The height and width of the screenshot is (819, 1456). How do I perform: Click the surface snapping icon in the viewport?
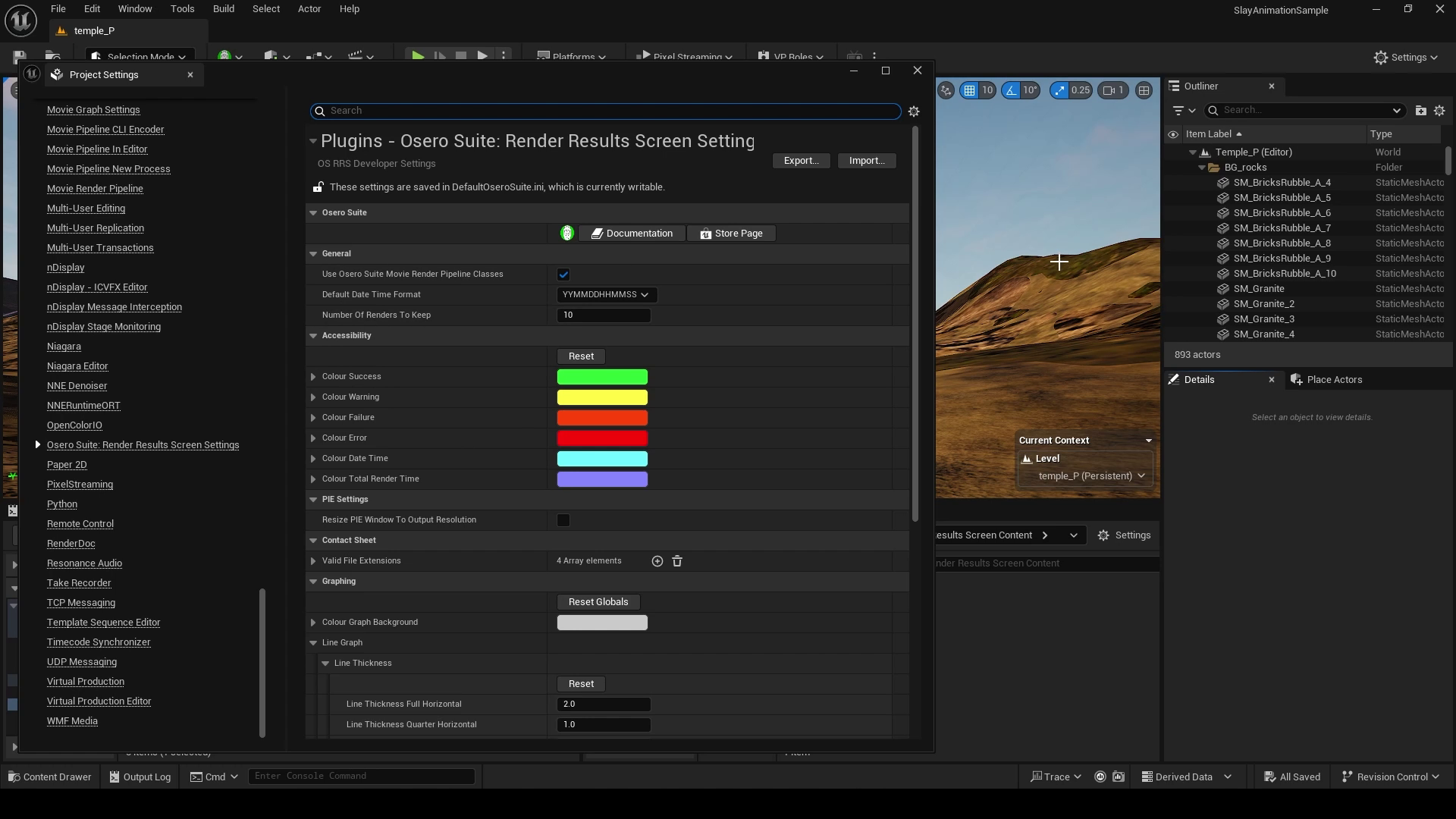[946, 90]
